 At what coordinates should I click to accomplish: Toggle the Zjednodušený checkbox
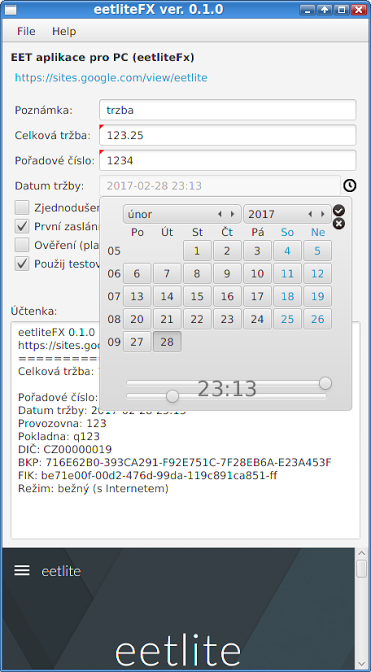click(x=22, y=208)
